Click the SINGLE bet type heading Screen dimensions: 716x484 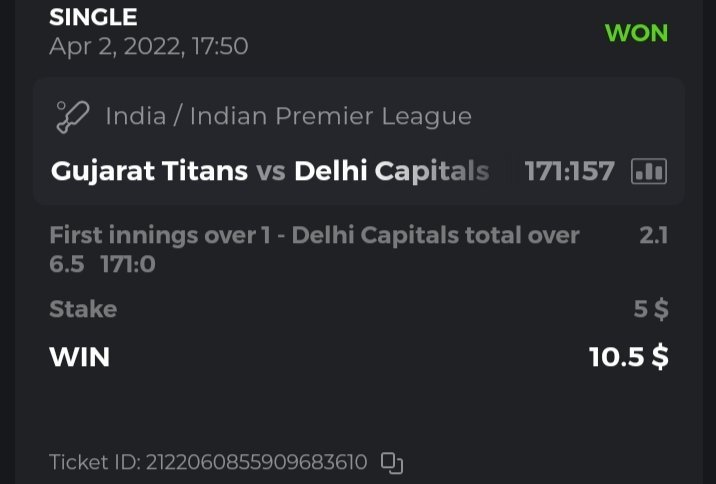point(93,17)
